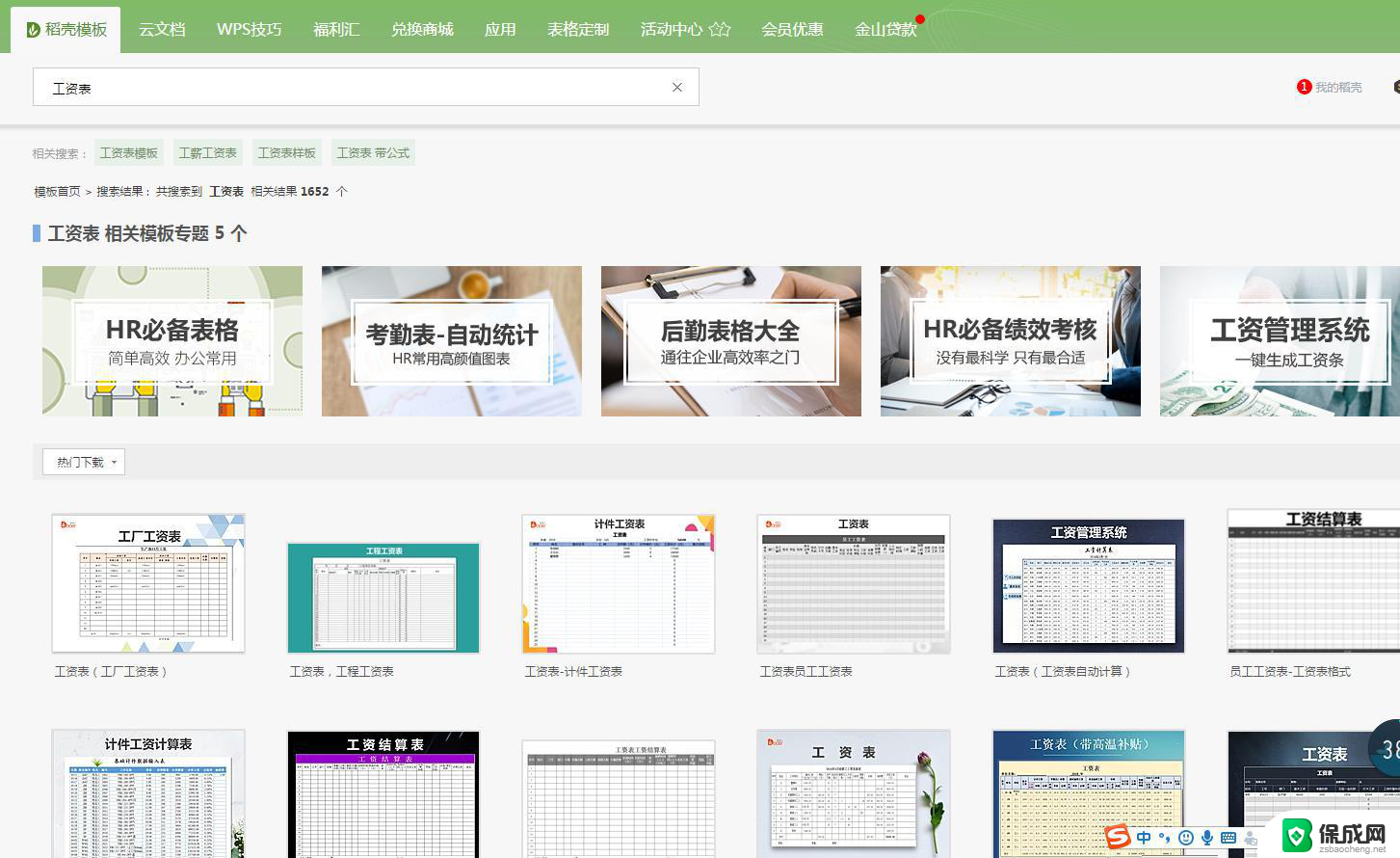1400x858 pixels.
Task: Click the red notification badge next to 我的稻壳
Action: point(1304,87)
